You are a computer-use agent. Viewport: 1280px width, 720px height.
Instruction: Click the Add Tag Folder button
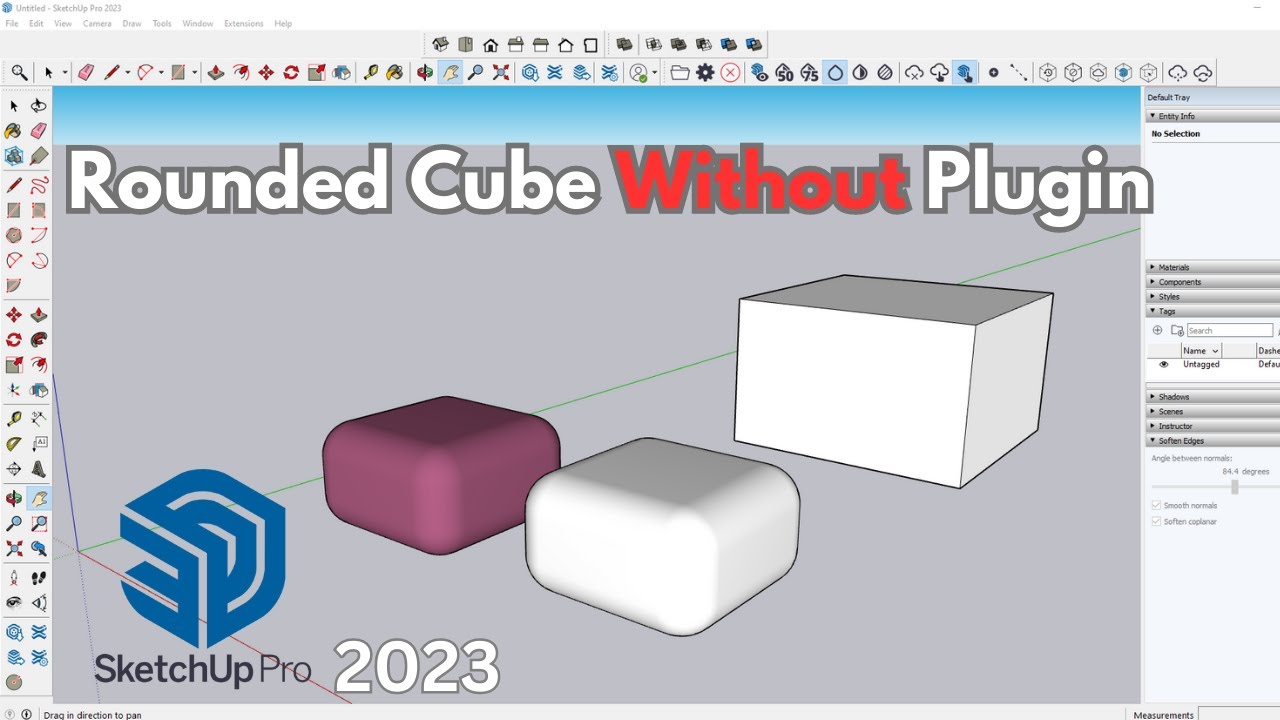click(1177, 330)
